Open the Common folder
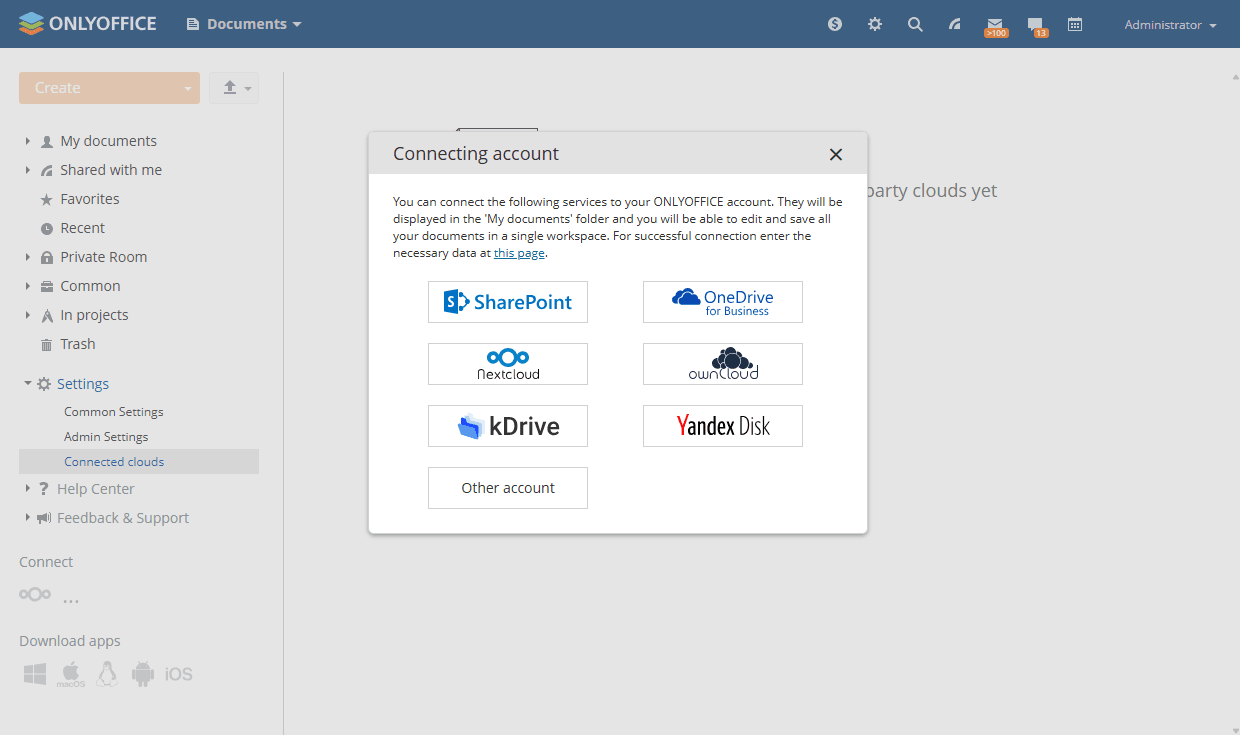This screenshot has height=735, width=1240. [90, 286]
